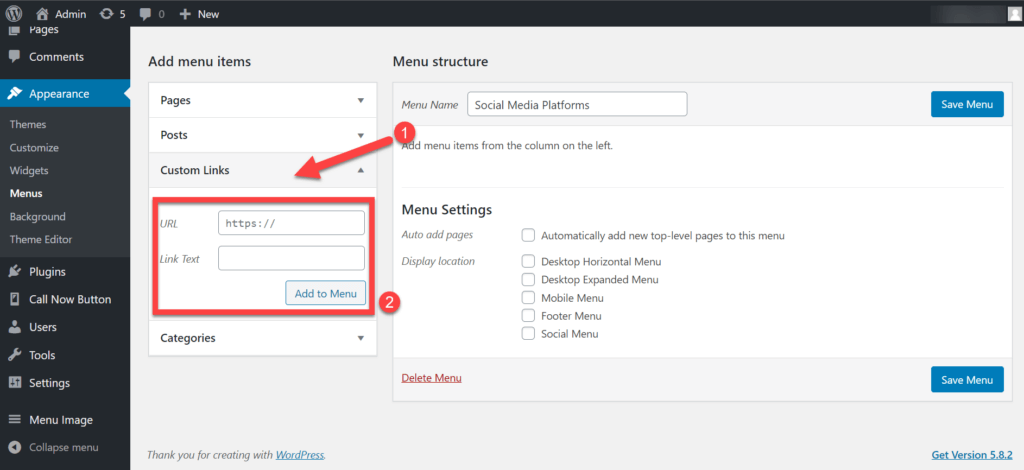Click the New plus icon in admin bar
The height and width of the screenshot is (470, 1024).
pos(185,14)
